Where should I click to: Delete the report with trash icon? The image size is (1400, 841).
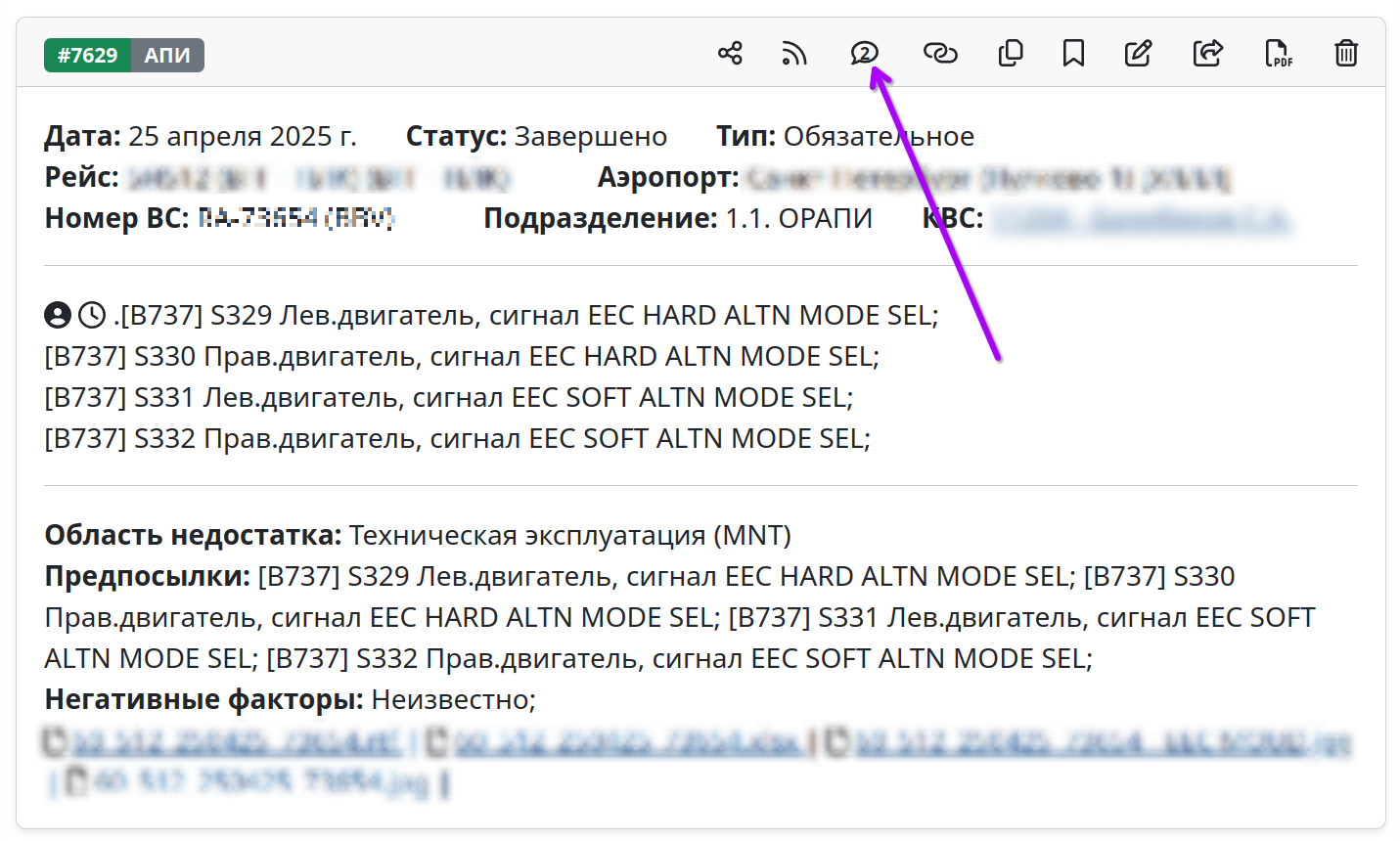coord(1346,53)
